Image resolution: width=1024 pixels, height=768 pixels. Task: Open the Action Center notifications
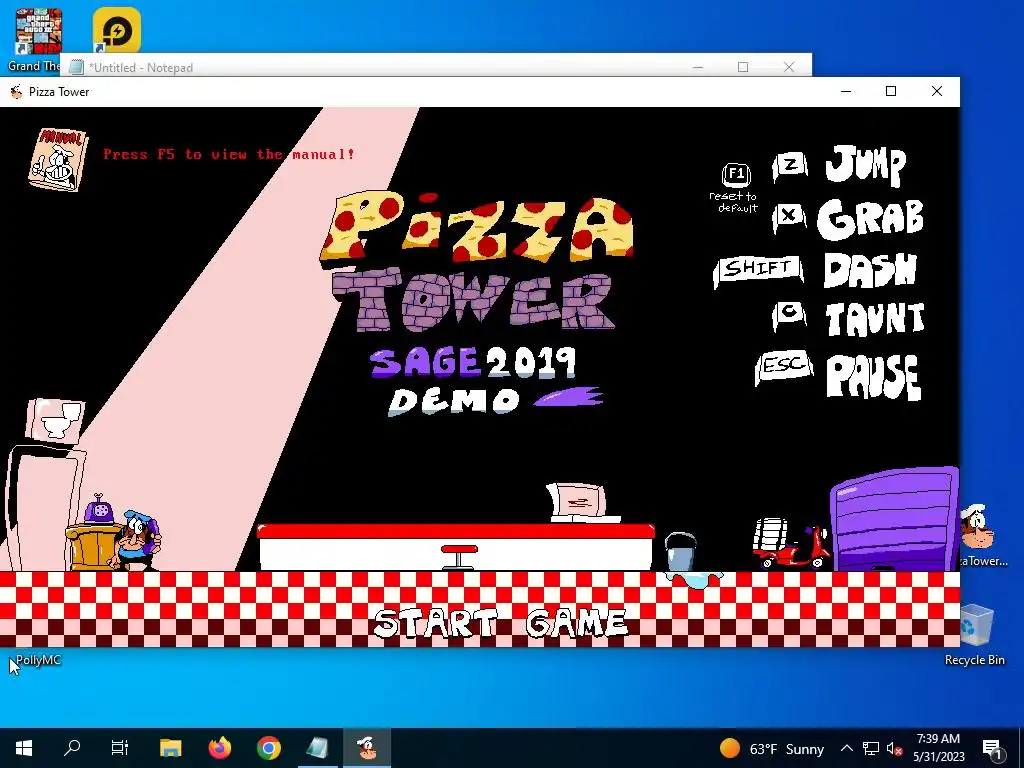click(993, 748)
